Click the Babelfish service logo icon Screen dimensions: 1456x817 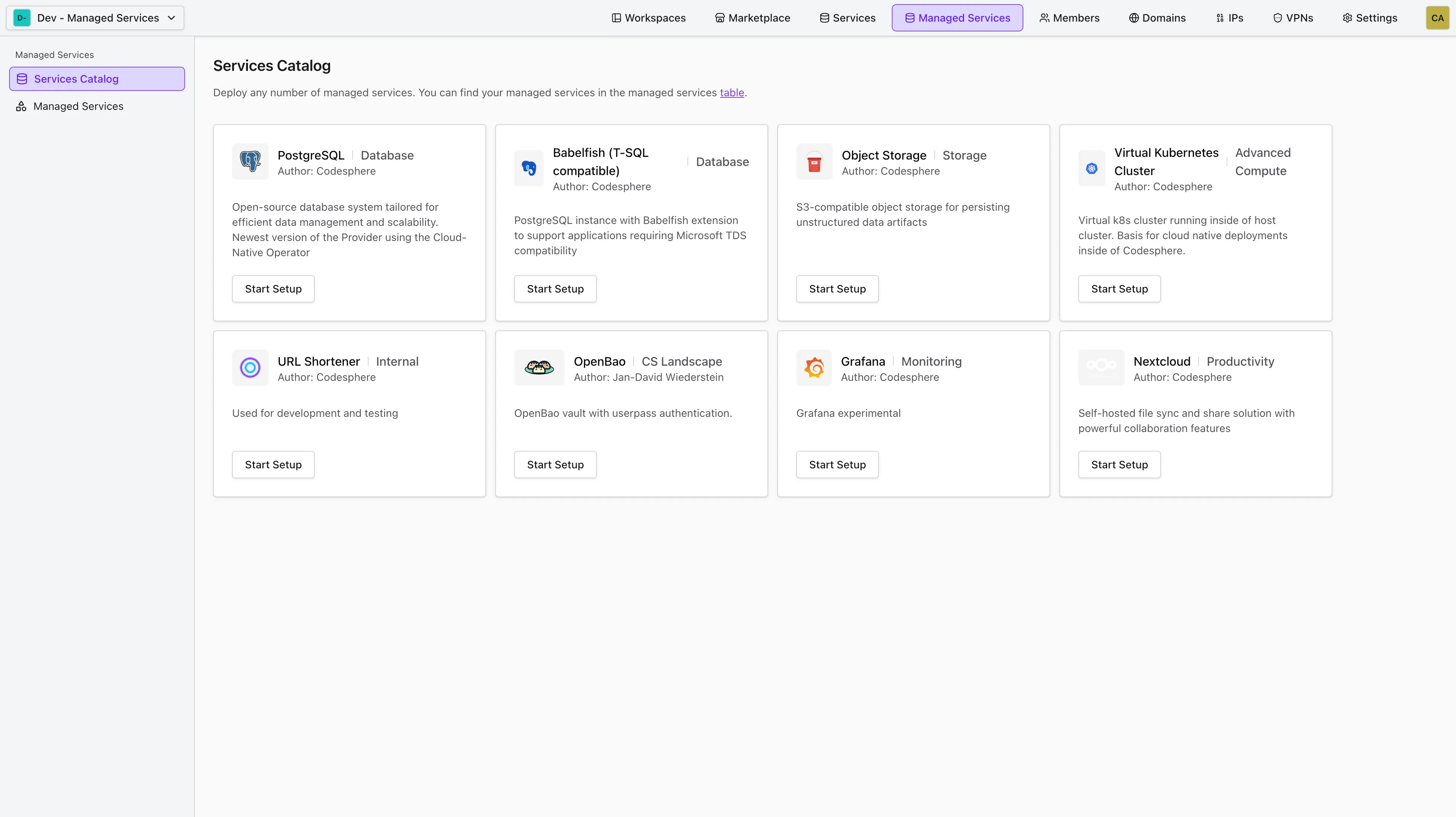click(x=529, y=168)
